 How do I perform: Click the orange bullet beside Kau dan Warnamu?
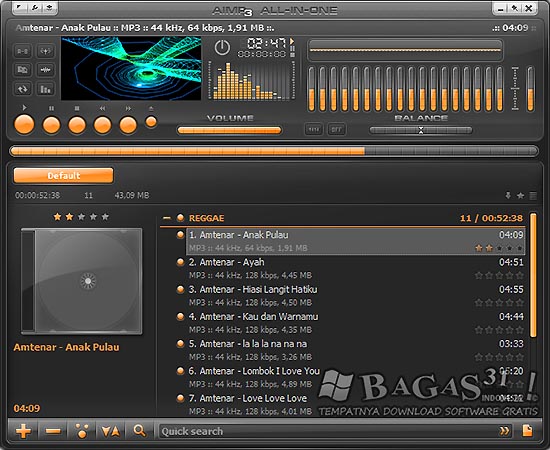[180, 316]
